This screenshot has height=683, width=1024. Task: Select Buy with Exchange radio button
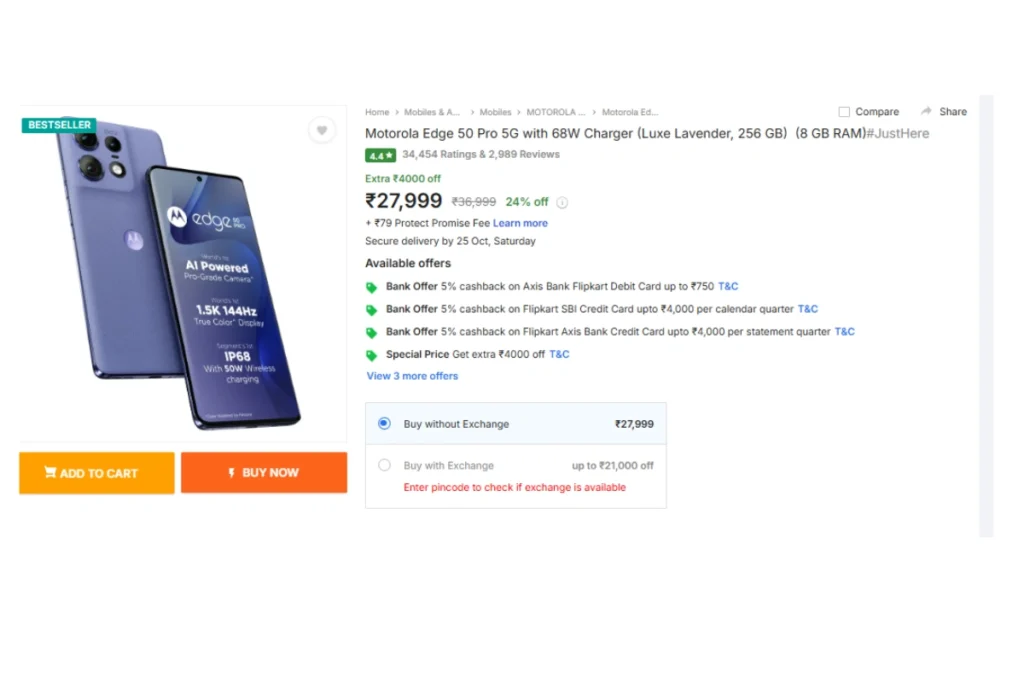[x=384, y=465]
